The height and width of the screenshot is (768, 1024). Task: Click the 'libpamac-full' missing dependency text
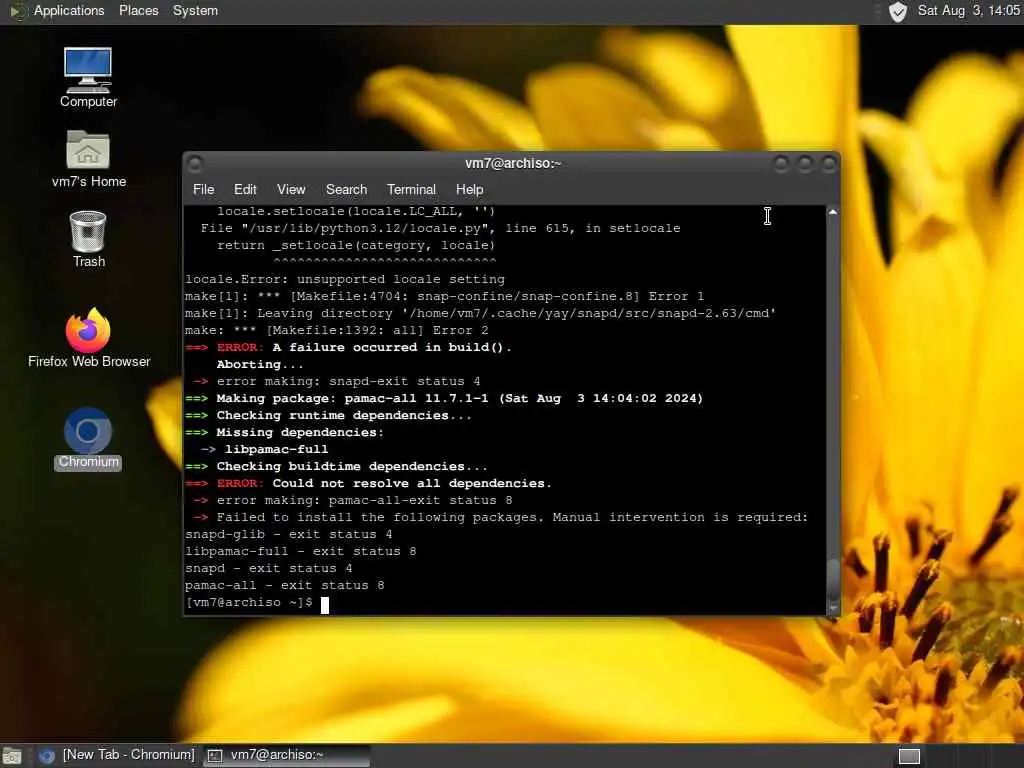[276, 449]
